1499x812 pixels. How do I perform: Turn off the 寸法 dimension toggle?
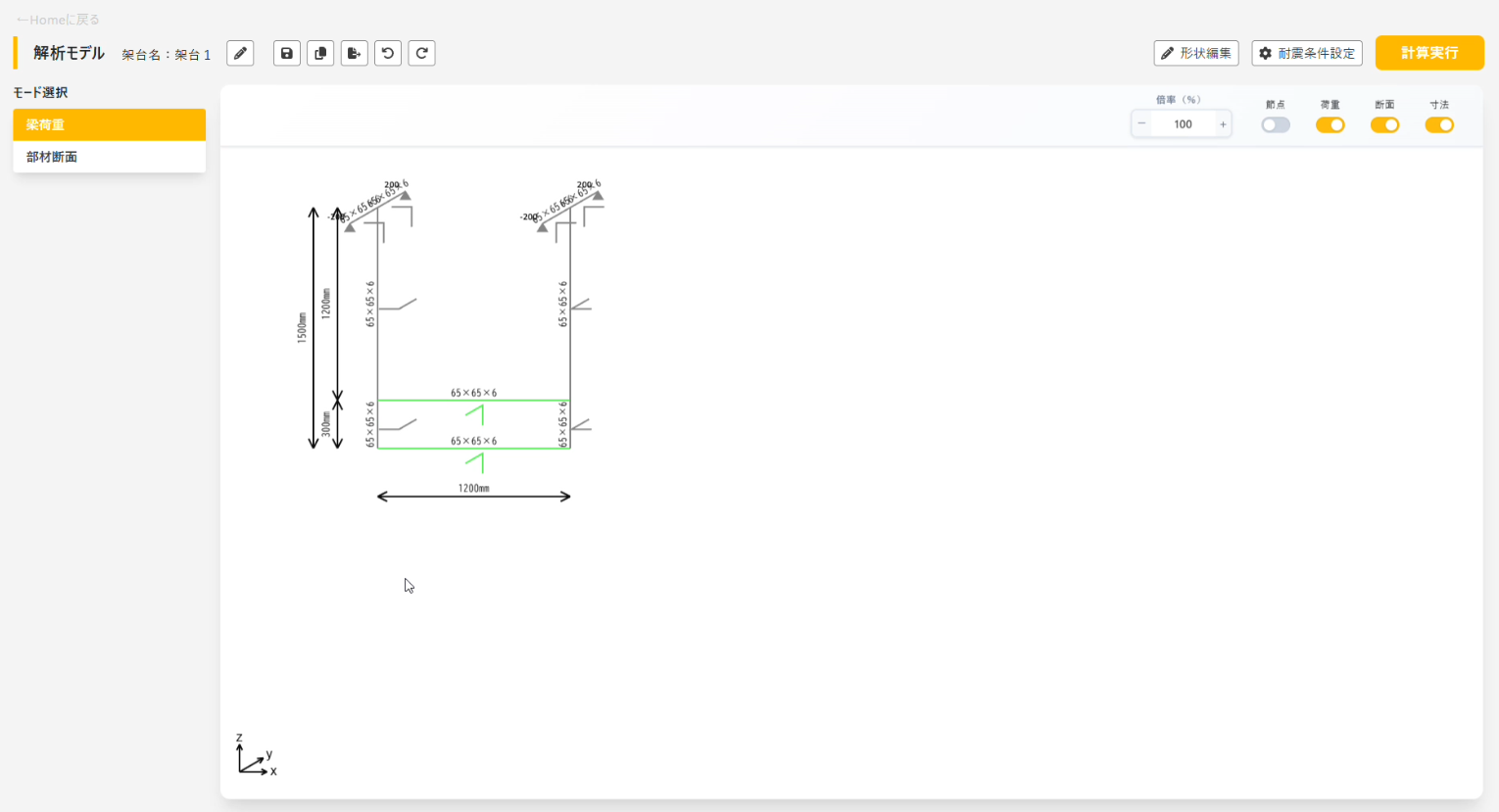(x=1439, y=124)
